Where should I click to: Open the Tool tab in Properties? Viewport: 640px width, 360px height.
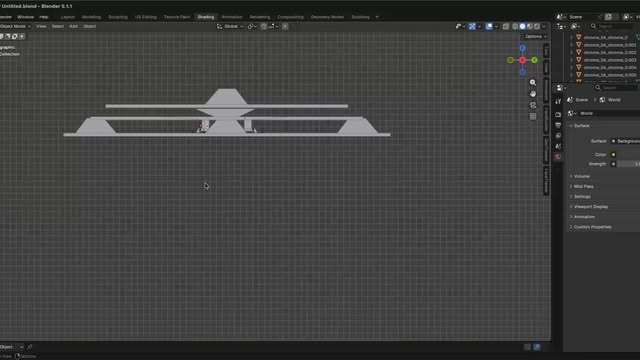point(558,101)
